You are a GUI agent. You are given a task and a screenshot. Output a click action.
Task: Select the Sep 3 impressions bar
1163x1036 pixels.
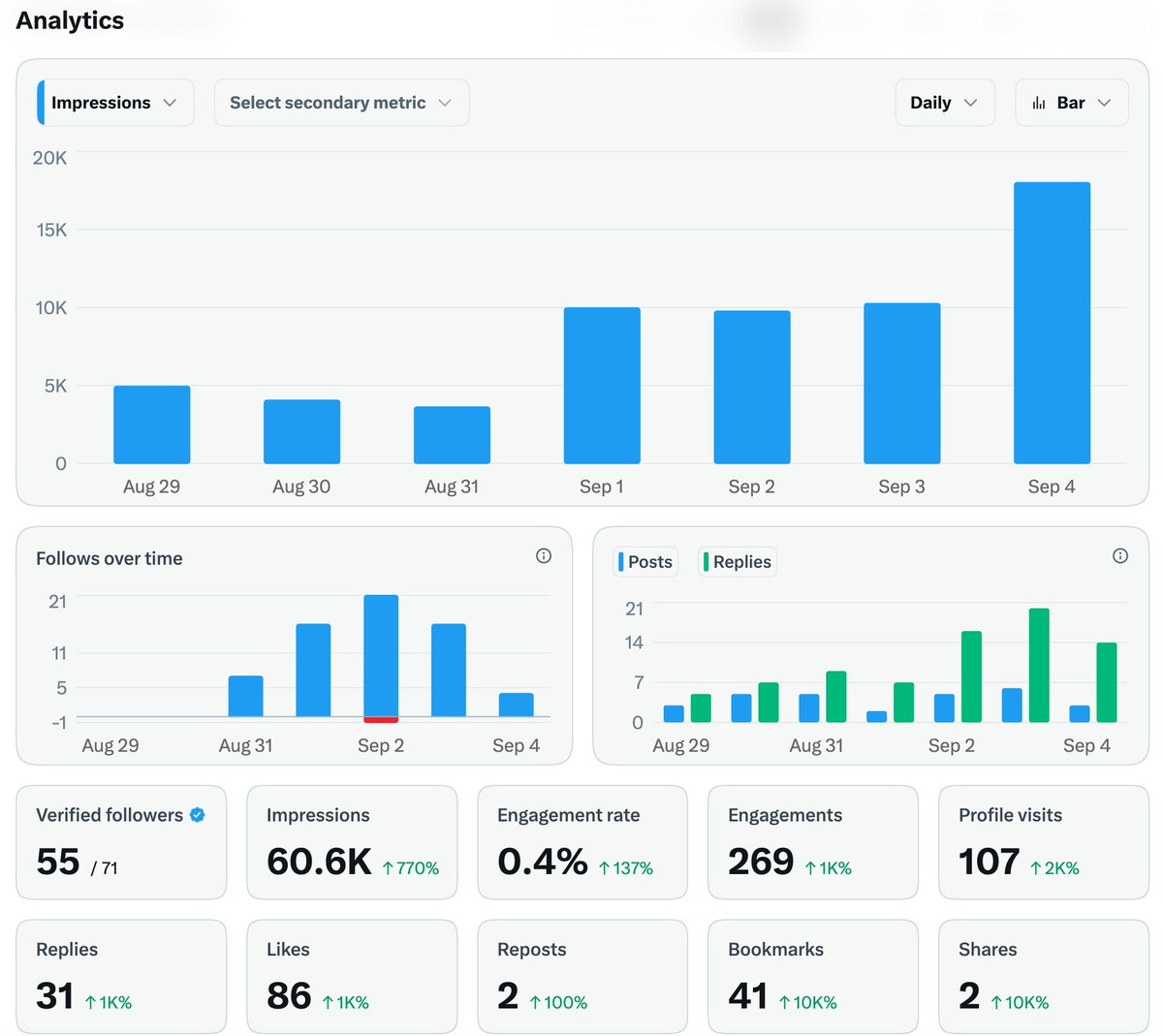pos(902,384)
